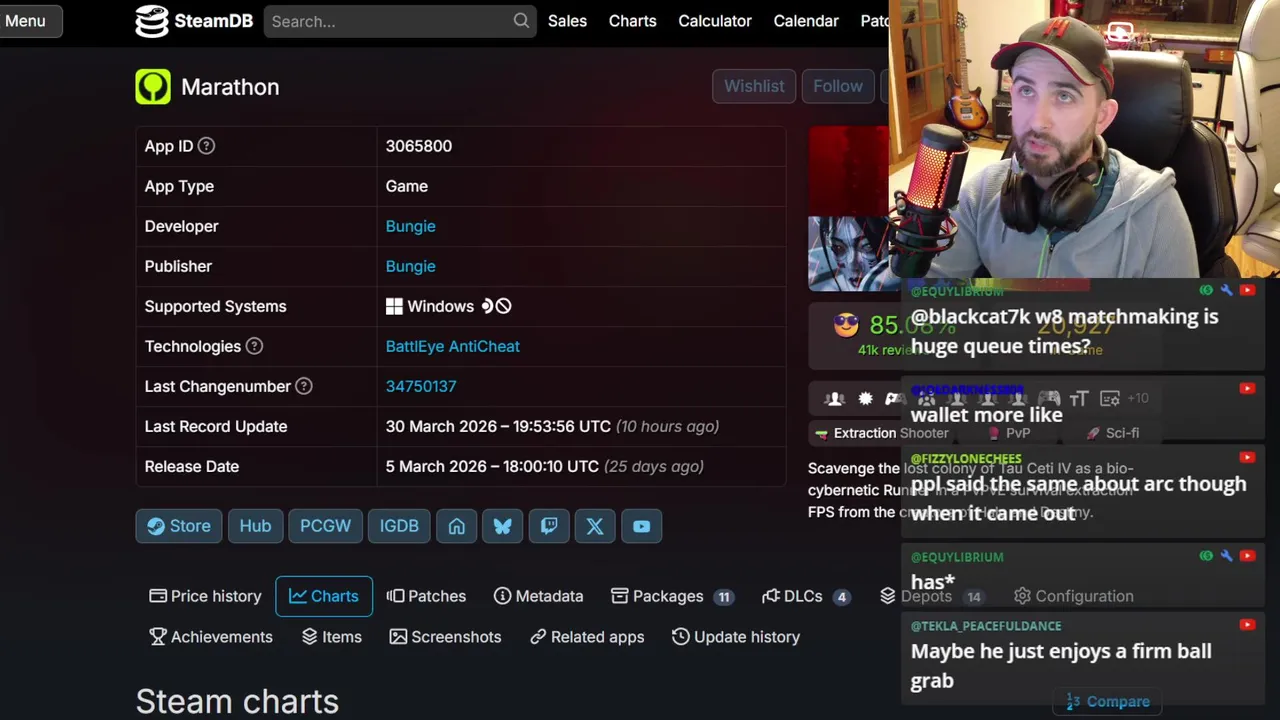The height and width of the screenshot is (720, 1280).
Task: Click the SteamDB logo icon
Action: (x=152, y=21)
